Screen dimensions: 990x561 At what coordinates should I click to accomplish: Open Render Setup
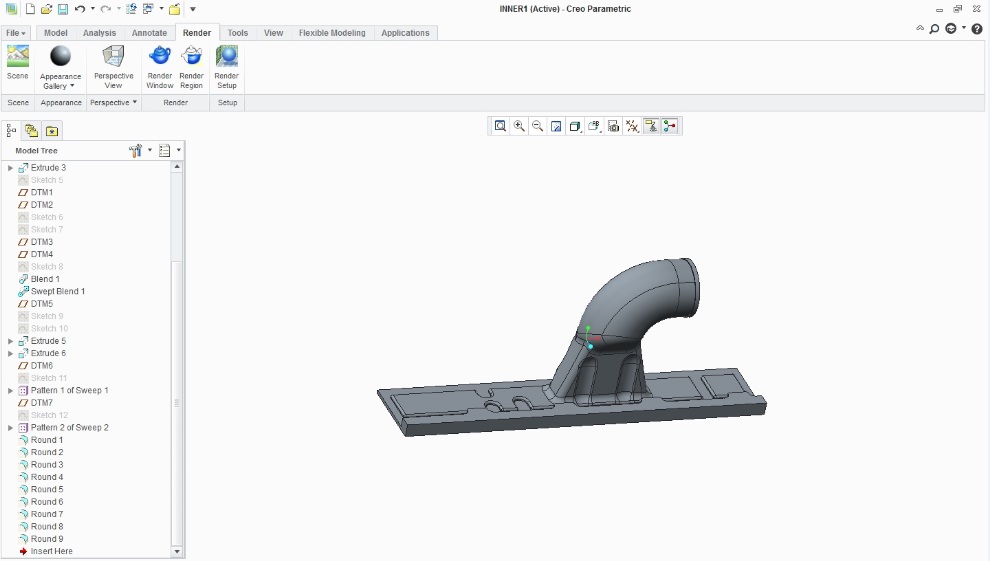click(x=227, y=67)
